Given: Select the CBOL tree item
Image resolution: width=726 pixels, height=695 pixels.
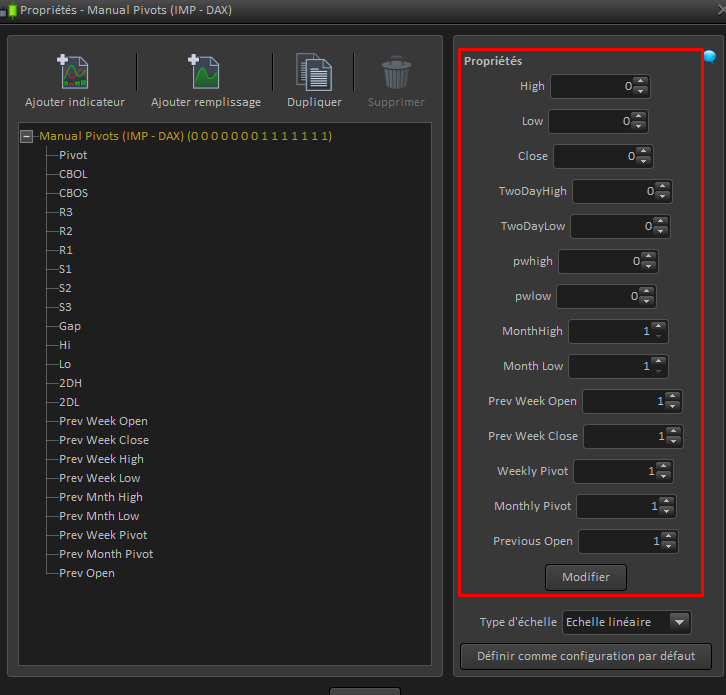Looking at the screenshot, I should coord(73,174).
